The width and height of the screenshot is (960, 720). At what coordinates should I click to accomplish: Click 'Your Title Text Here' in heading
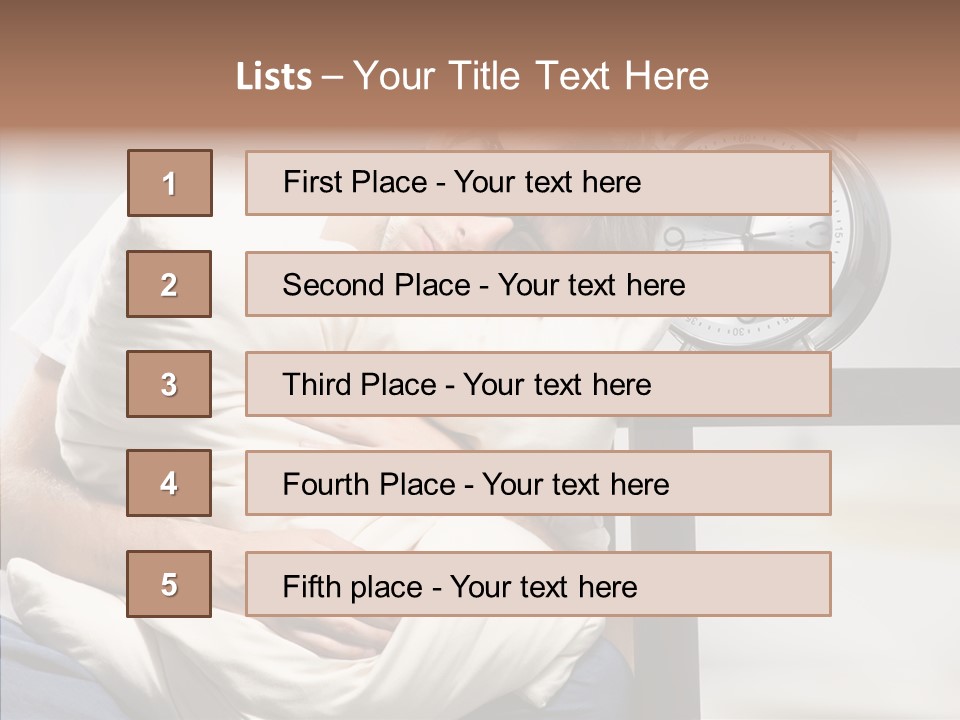pyautogui.click(x=531, y=76)
